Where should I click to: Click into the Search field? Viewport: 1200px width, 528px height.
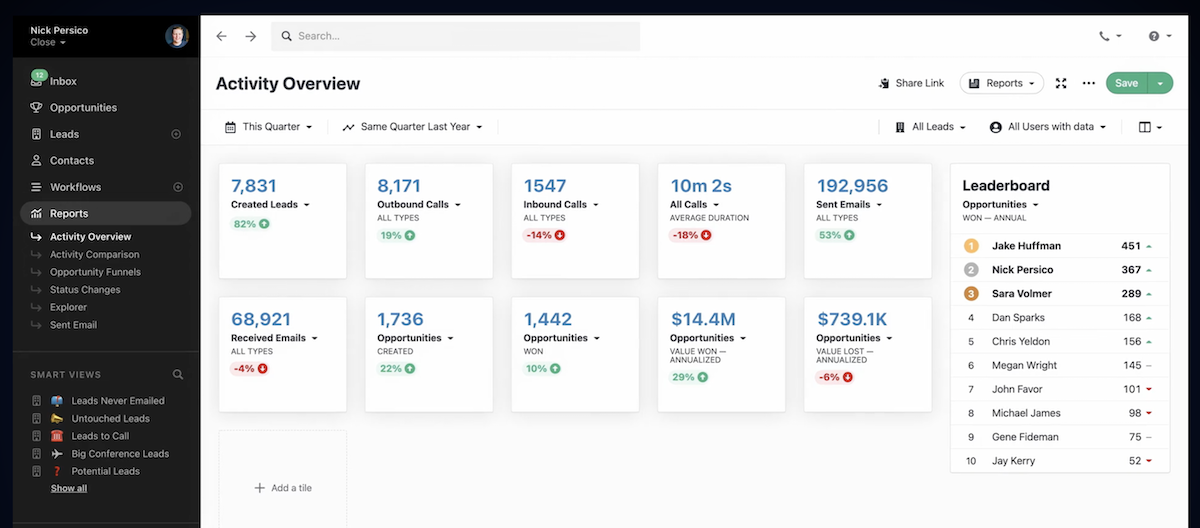pyautogui.click(x=456, y=36)
